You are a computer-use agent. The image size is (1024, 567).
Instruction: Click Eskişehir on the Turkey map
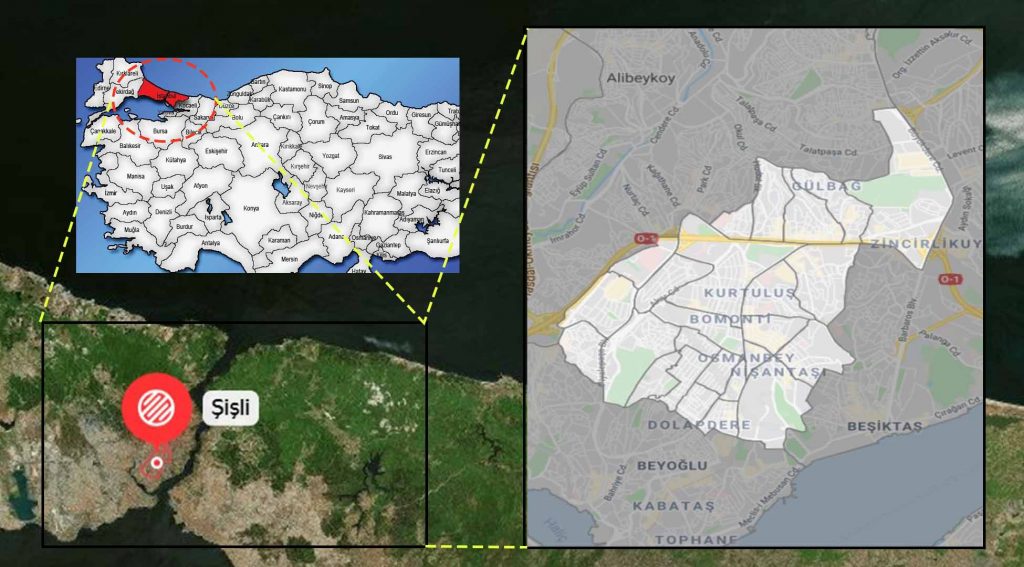(x=216, y=151)
